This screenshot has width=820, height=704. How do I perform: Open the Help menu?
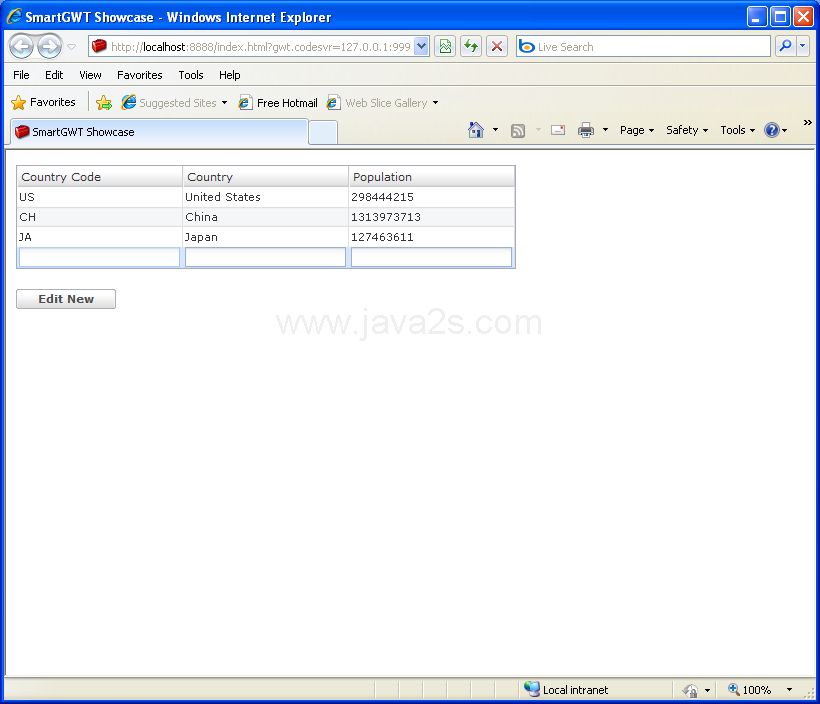(230, 75)
